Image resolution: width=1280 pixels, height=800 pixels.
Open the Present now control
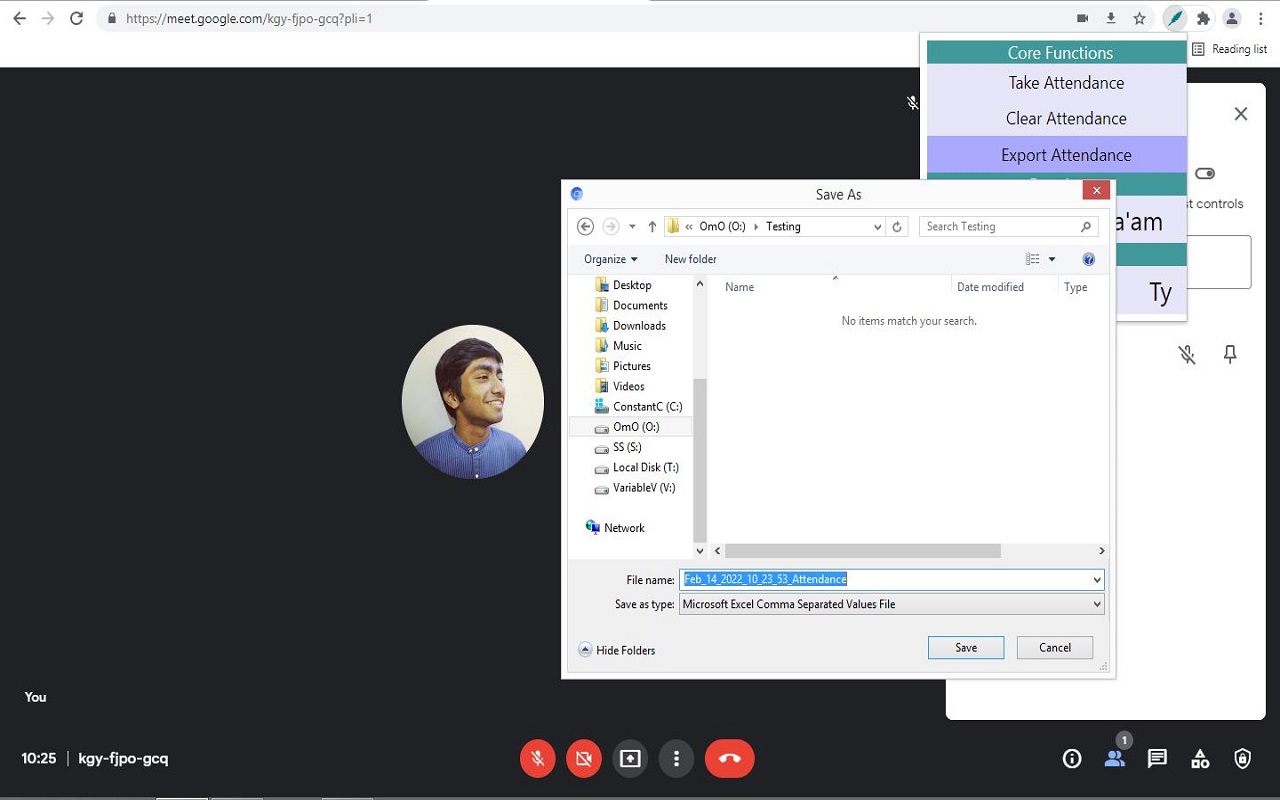coord(630,758)
